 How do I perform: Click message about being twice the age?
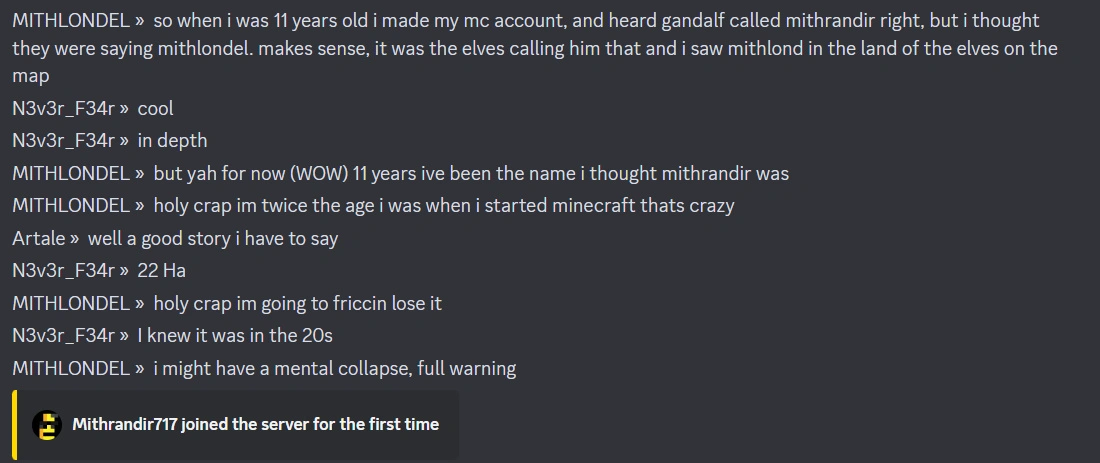pyautogui.click(x=443, y=206)
